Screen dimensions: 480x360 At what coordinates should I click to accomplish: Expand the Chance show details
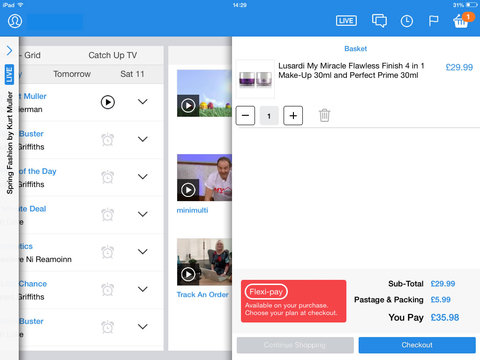tap(143, 289)
